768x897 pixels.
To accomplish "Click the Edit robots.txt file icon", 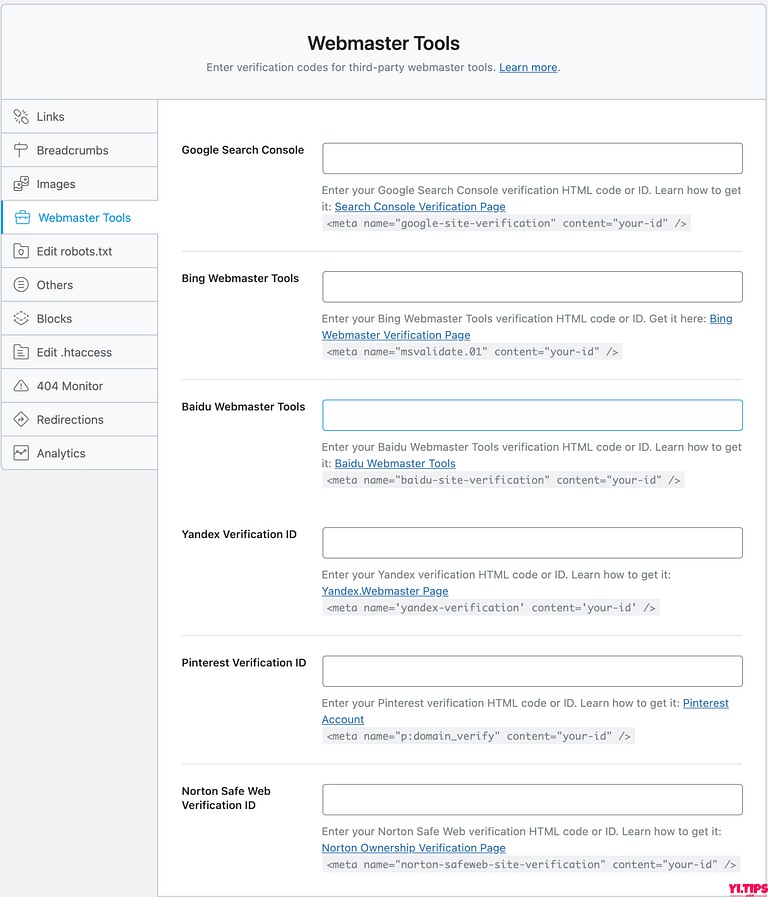I will [x=21, y=251].
